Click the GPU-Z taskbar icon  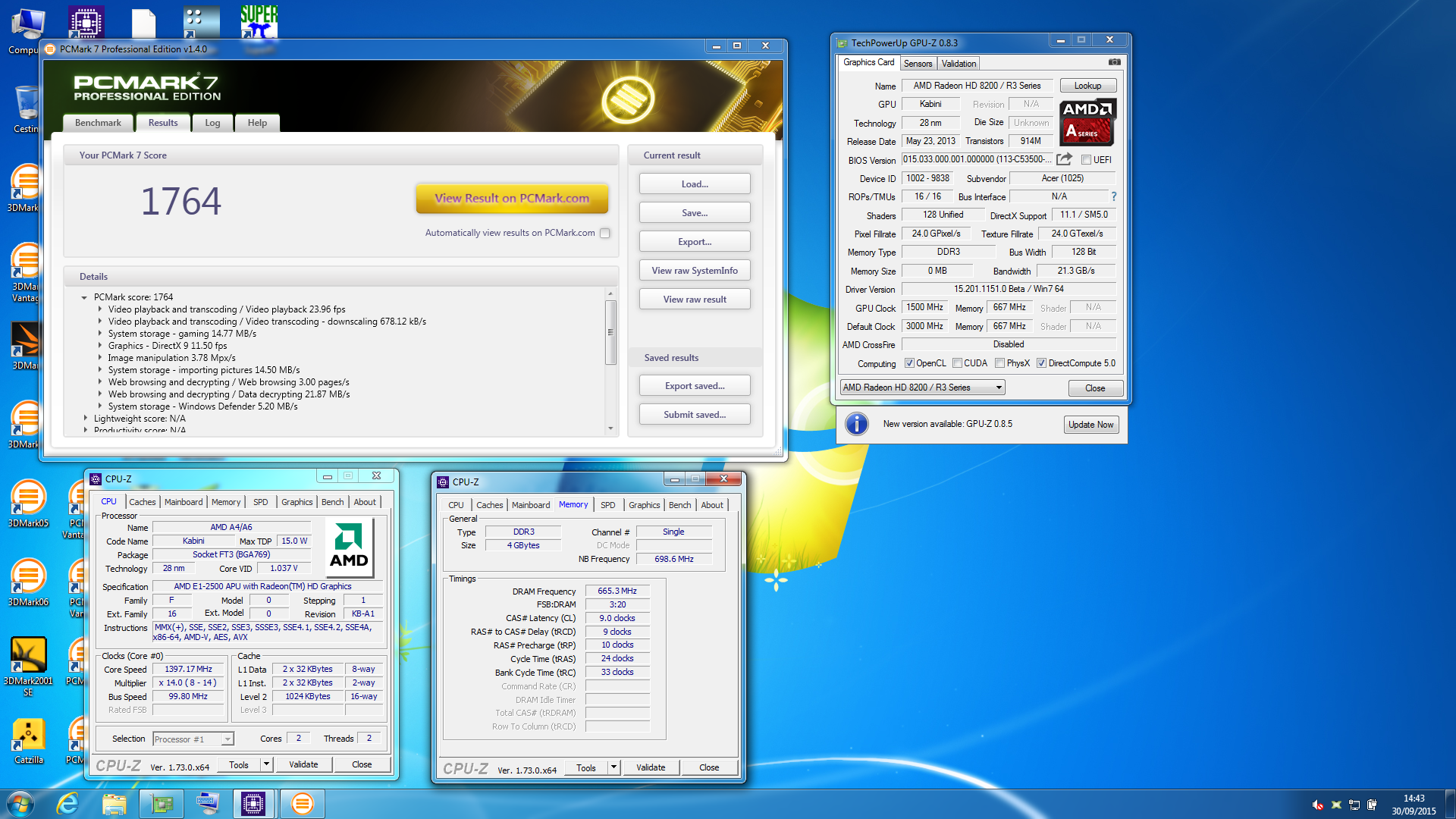(162, 803)
